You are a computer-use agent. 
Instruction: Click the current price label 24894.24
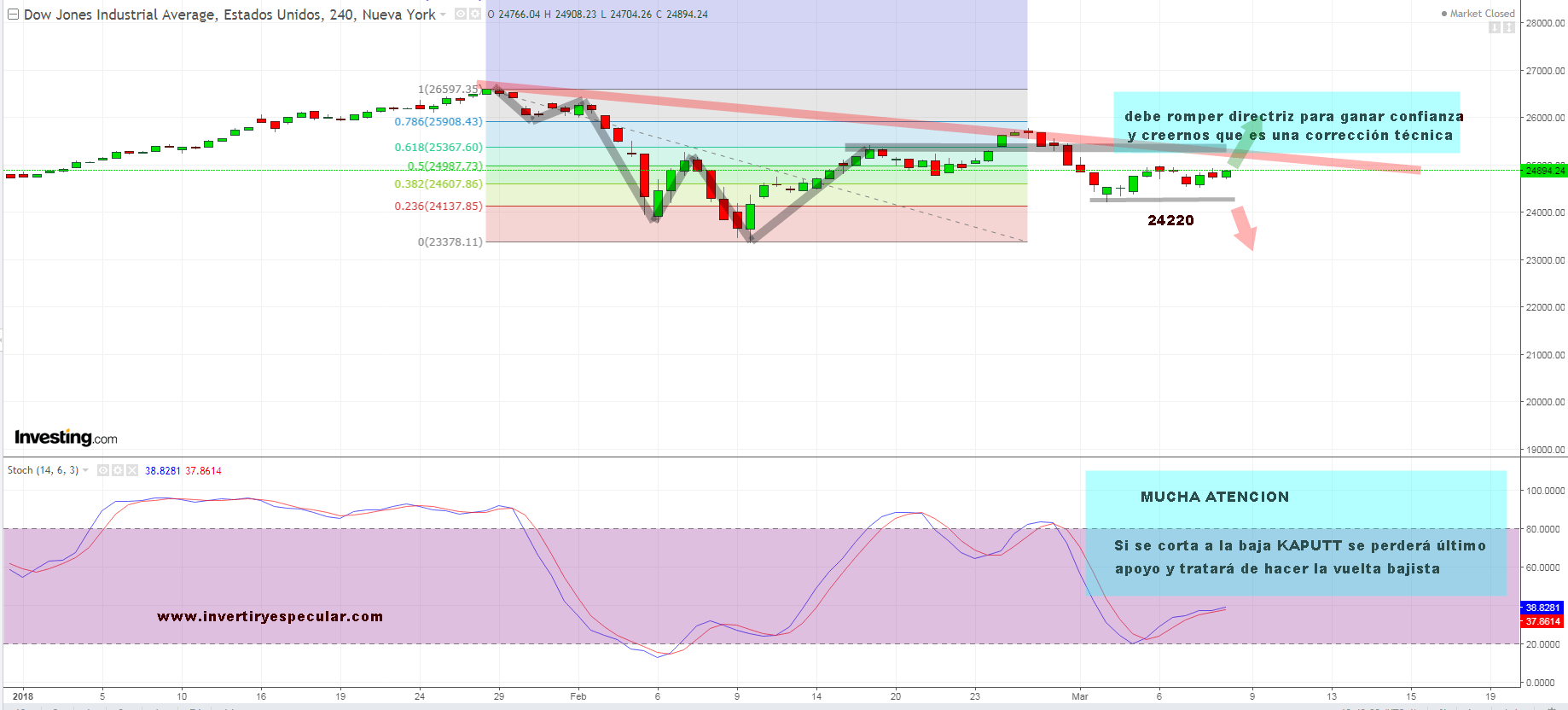click(x=1545, y=171)
